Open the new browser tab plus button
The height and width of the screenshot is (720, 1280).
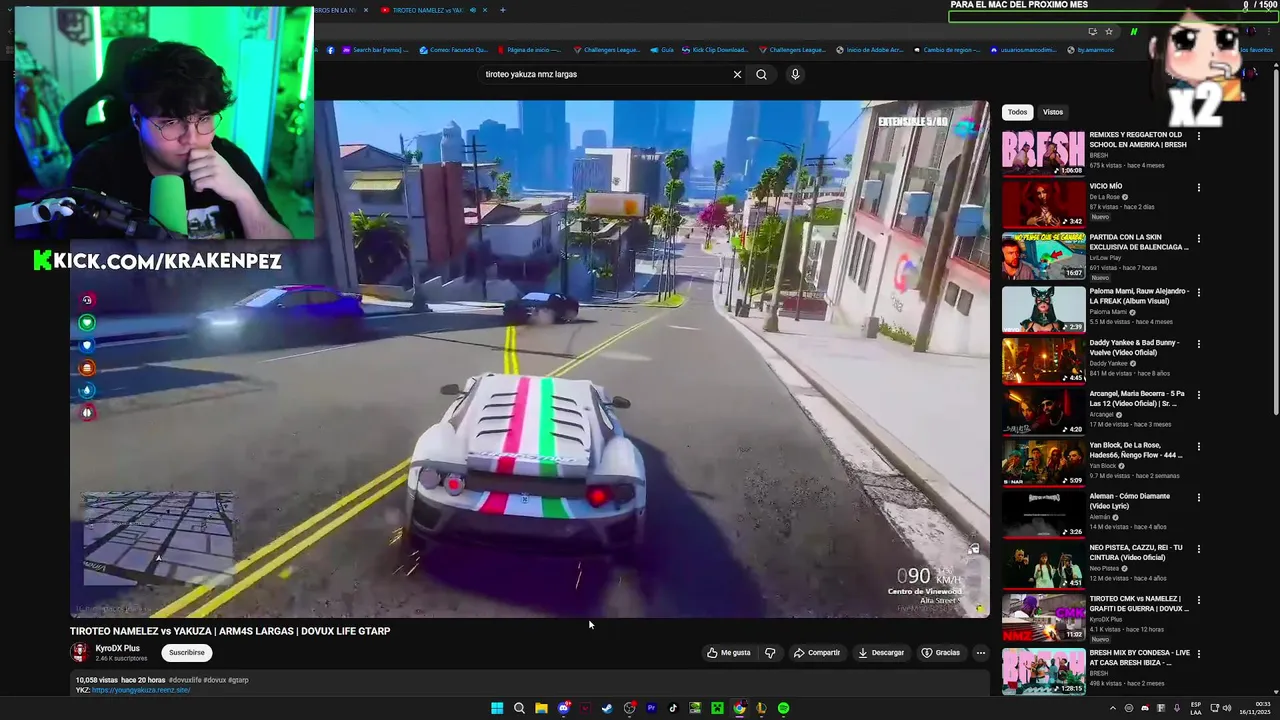coord(502,10)
